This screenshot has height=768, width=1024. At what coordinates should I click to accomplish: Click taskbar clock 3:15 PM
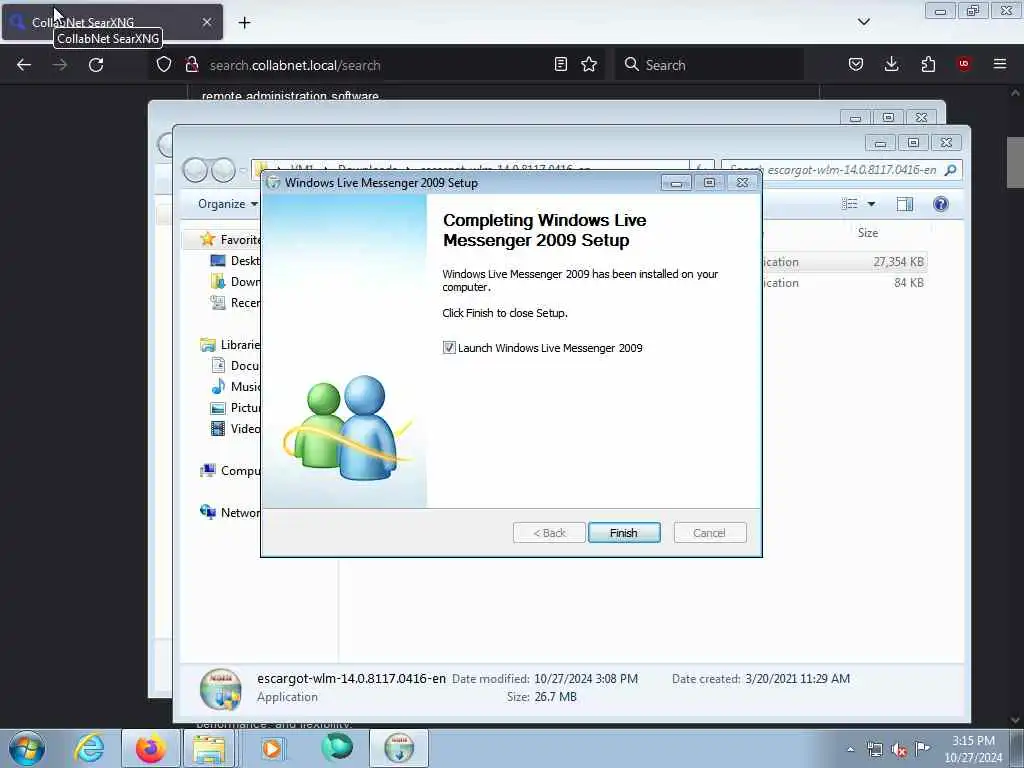click(973, 749)
